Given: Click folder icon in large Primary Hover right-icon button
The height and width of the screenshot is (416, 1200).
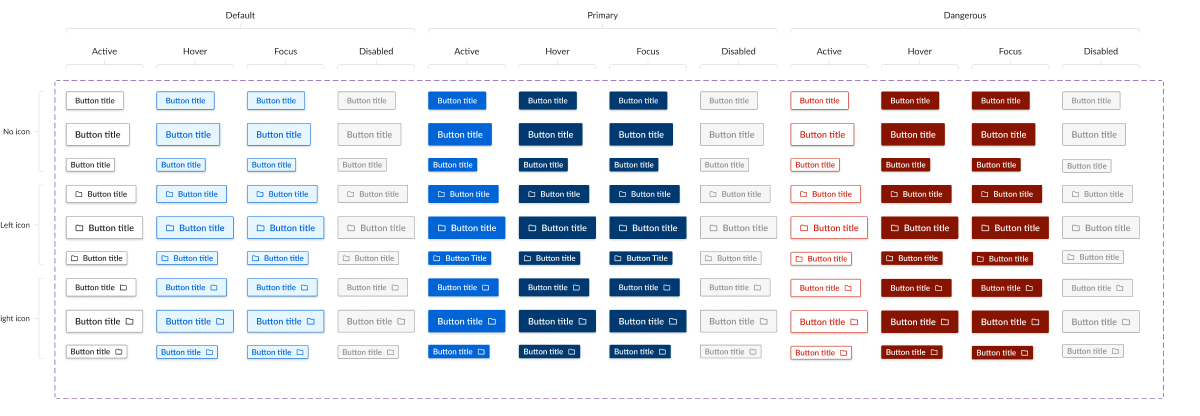Looking at the screenshot, I should pyautogui.click(x=582, y=322).
